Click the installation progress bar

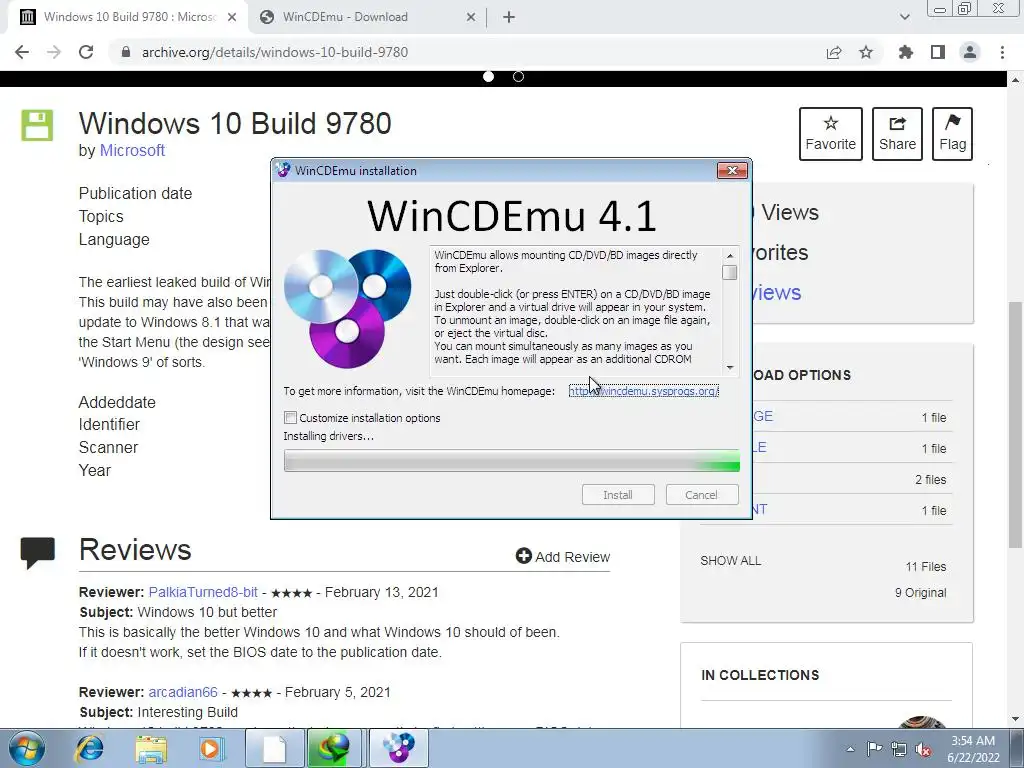pyautogui.click(x=511, y=460)
